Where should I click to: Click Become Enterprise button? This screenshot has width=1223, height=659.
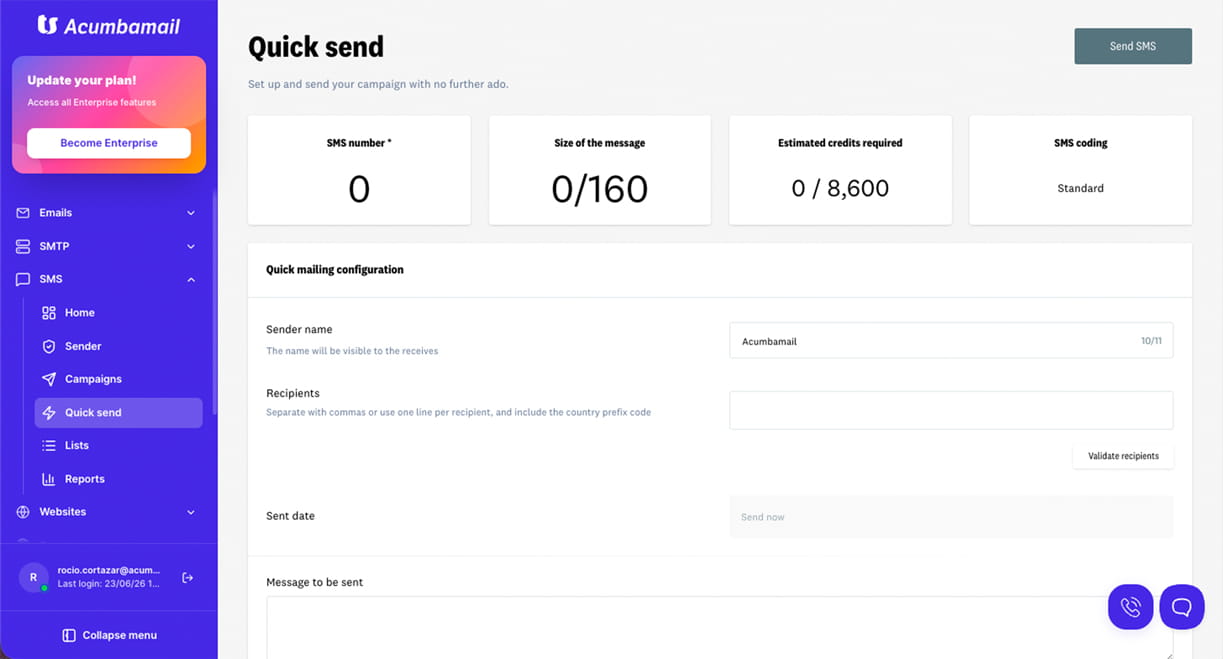[109, 143]
